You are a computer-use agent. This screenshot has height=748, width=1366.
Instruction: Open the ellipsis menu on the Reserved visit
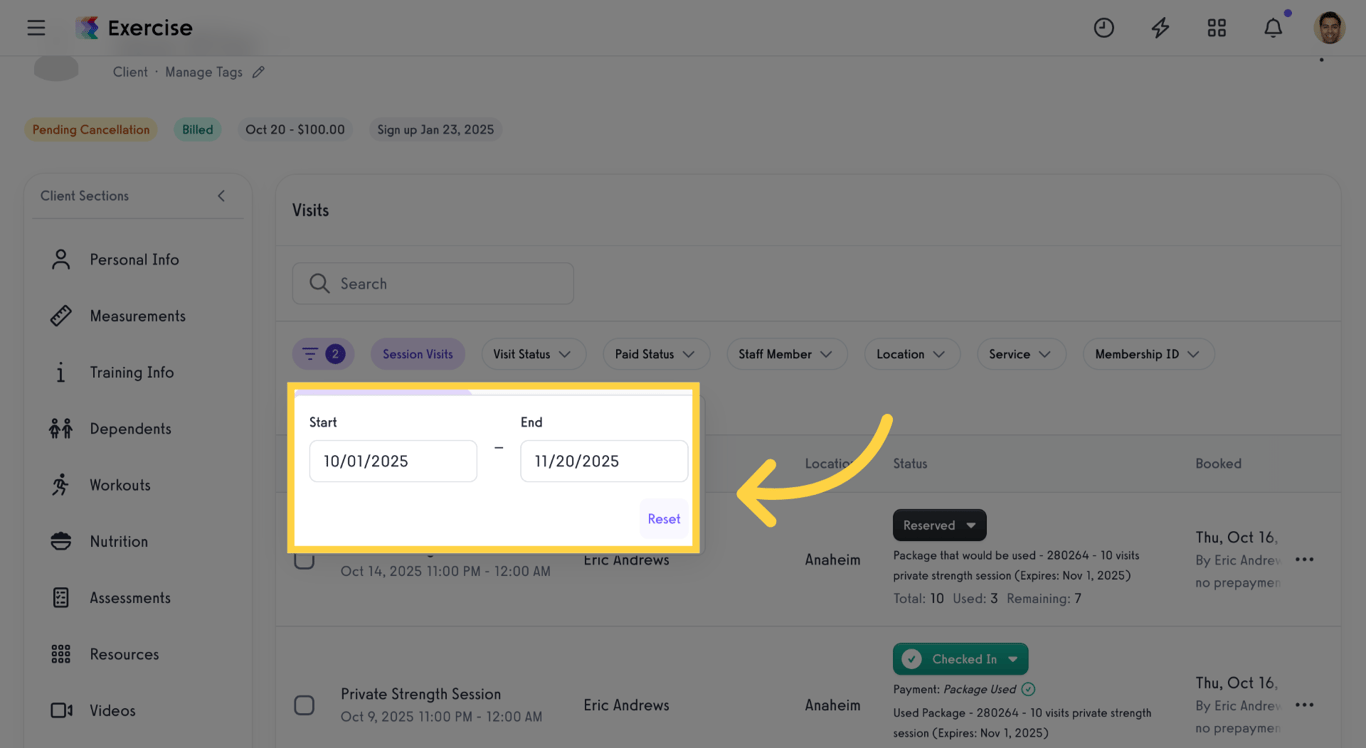point(1304,559)
